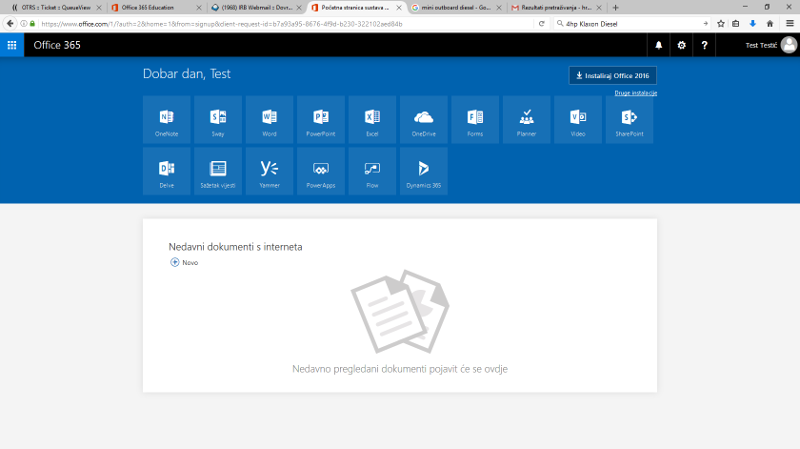800x449 pixels.
Task: Follow the Druge instalacije link
Action: (635, 93)
